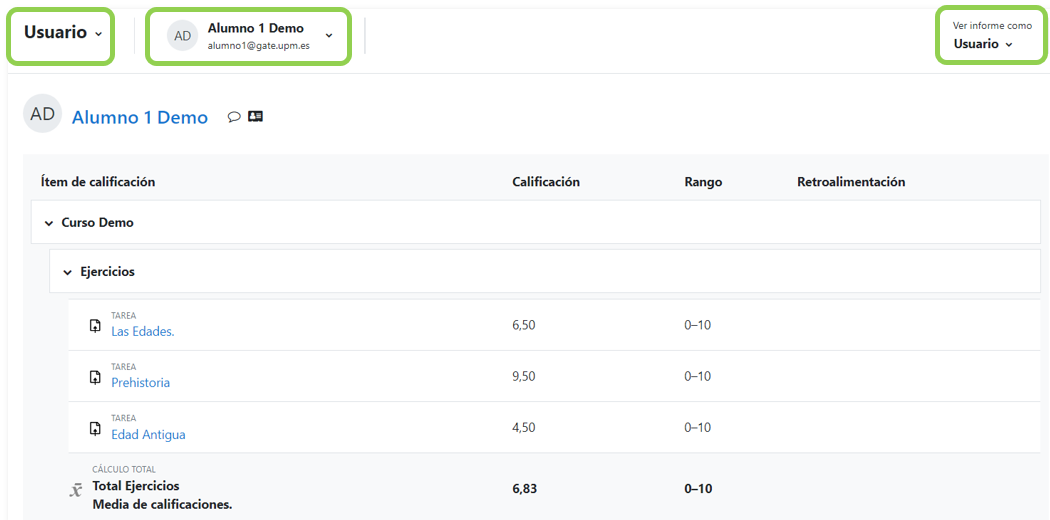Viewport: 1050px width, 520px height.
Task: Collapse the Curso Demo category
Action: tap(48, 223)
